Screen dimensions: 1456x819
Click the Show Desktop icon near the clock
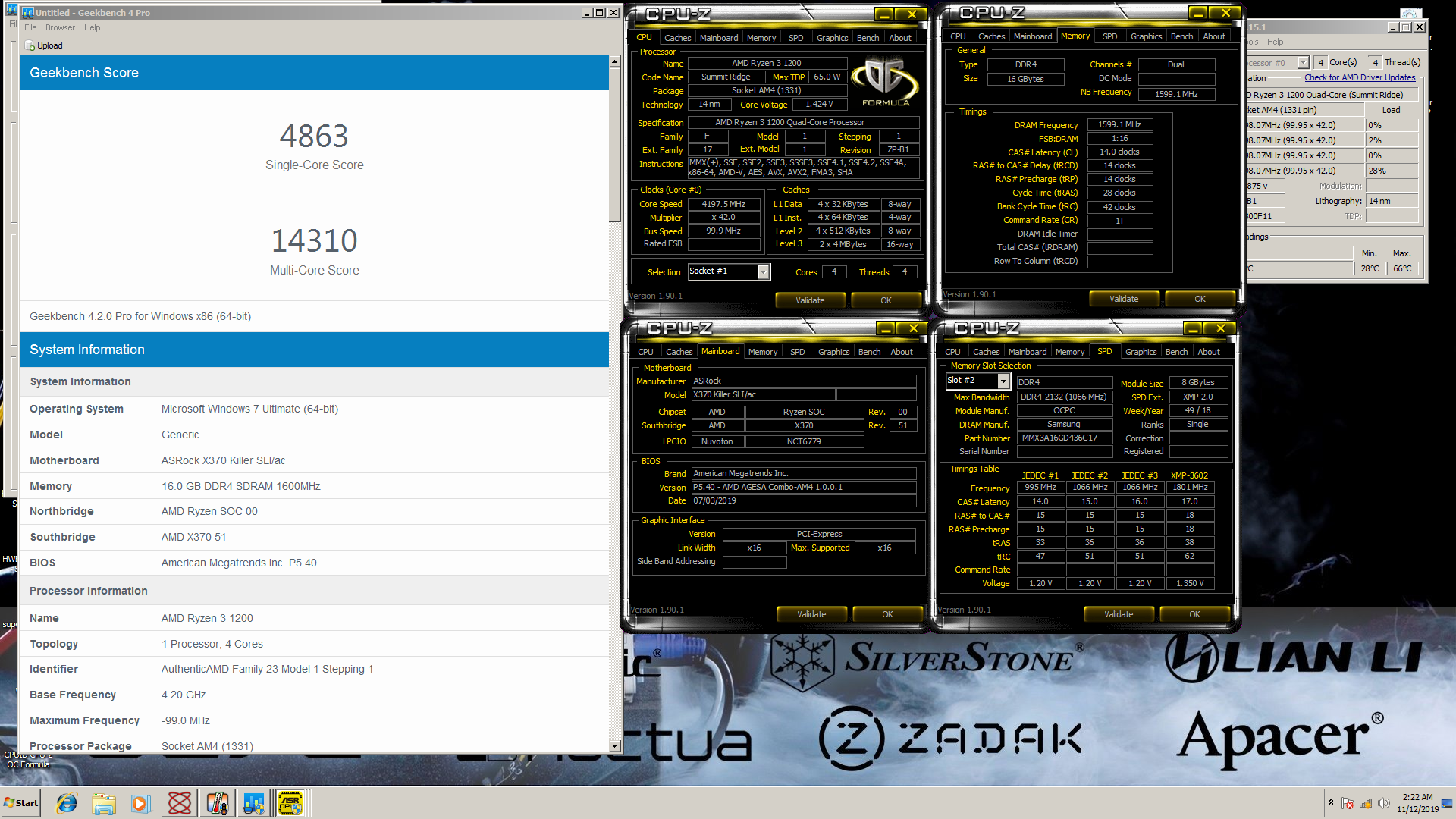pos(1448,803)
